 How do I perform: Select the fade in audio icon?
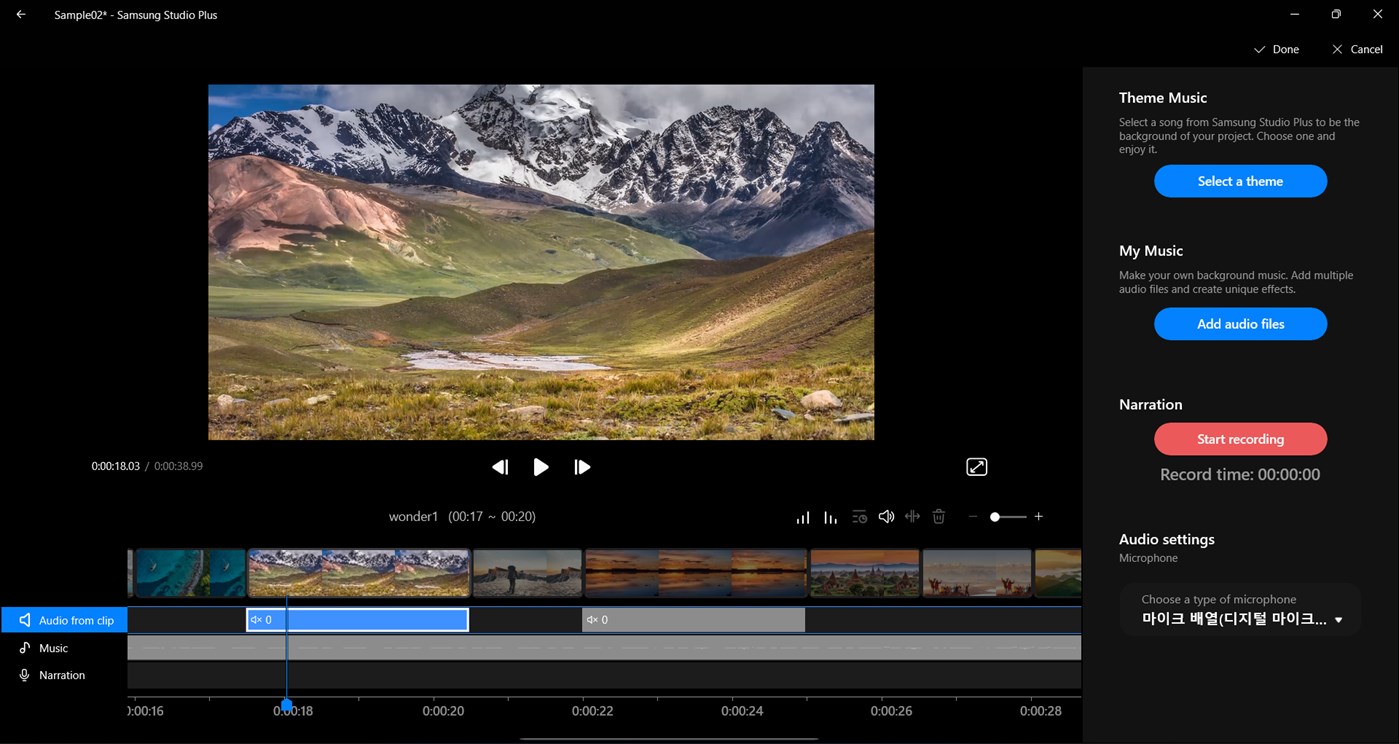click(803, 517)
